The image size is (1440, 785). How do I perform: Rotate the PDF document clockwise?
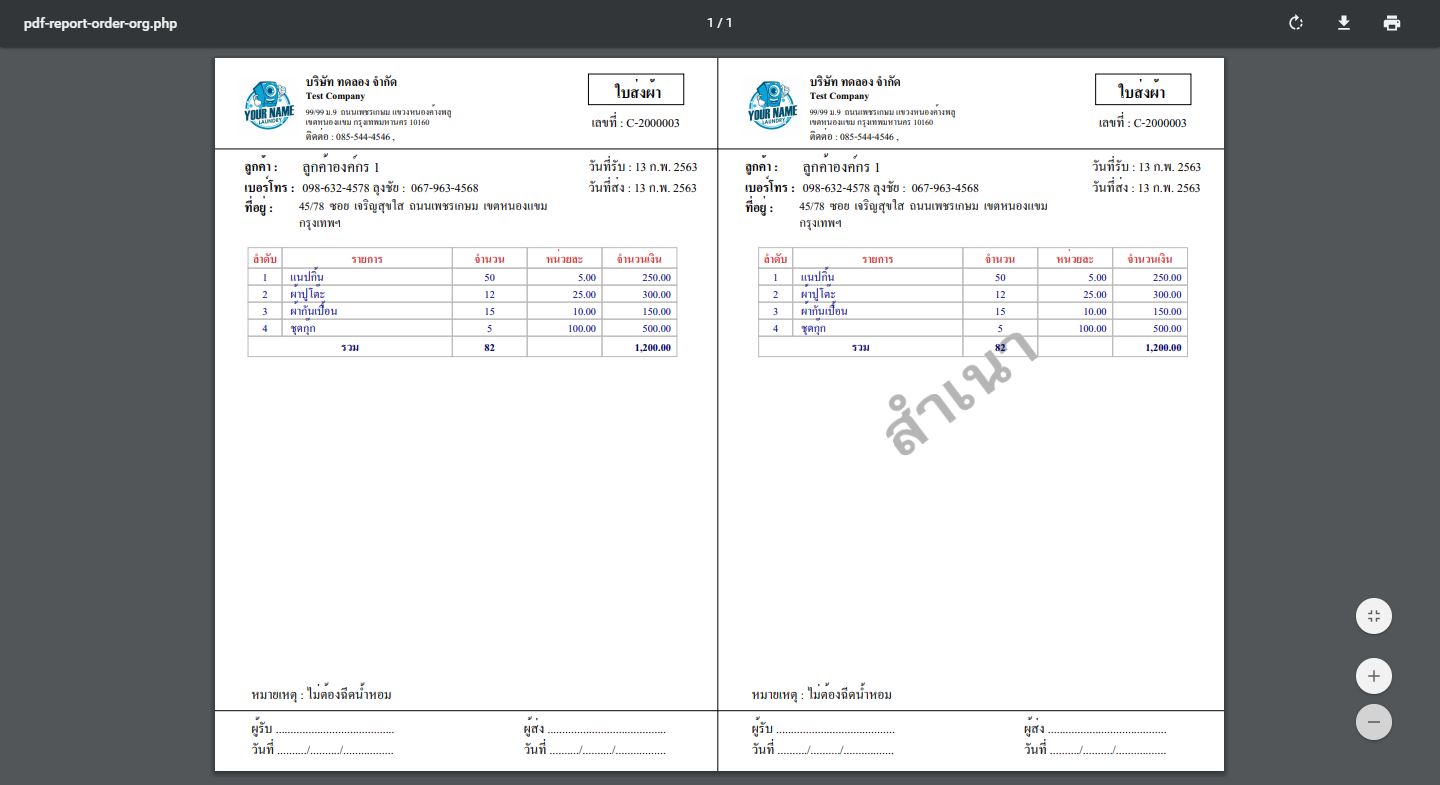[1296, 23]
